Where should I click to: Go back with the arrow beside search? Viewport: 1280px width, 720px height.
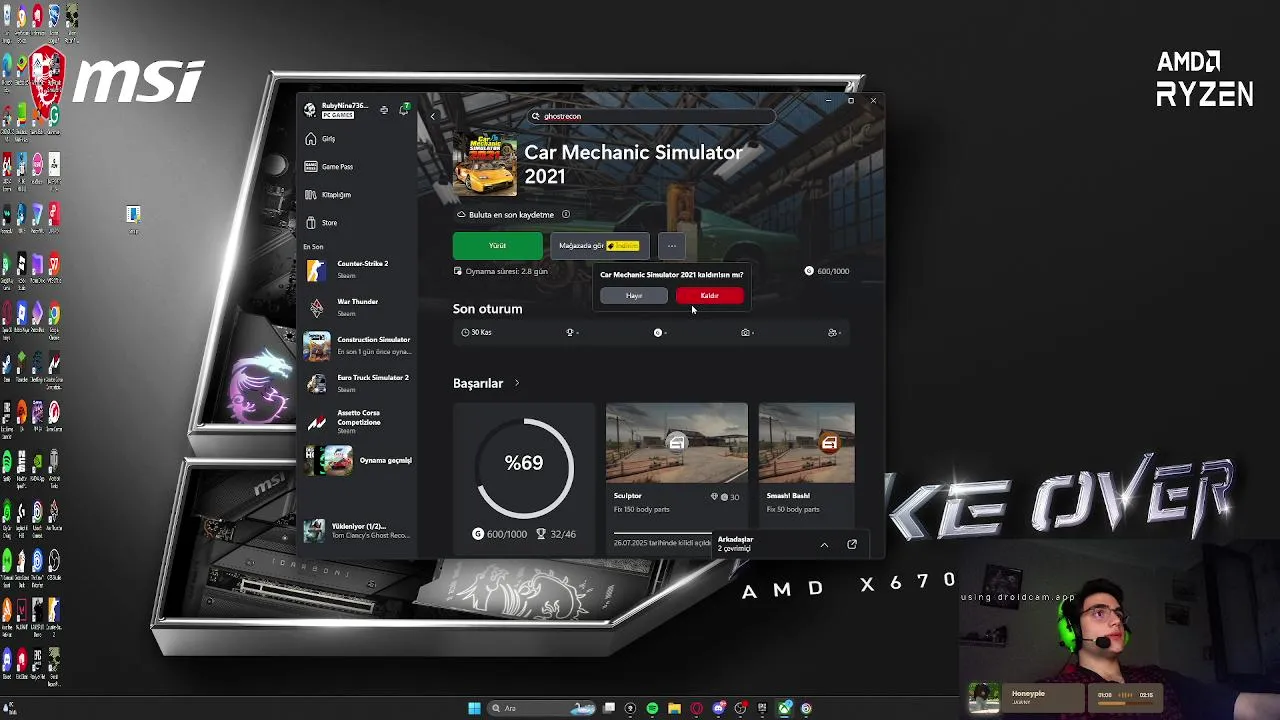[433, 116]
